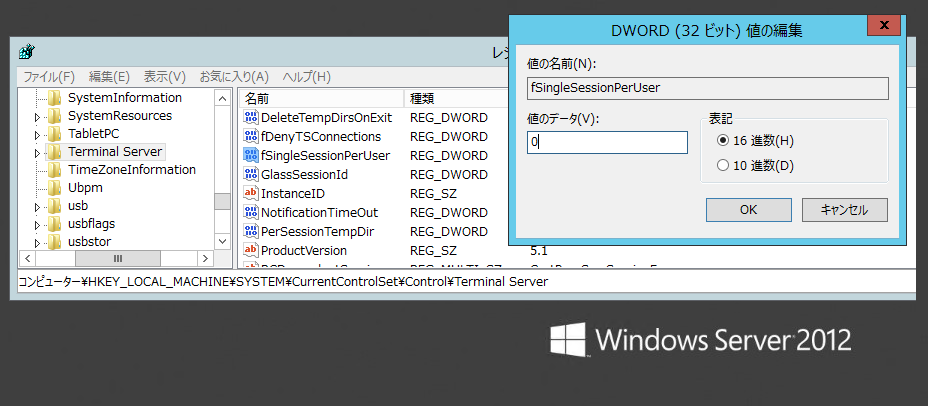Open the お気に入り(A) menu

(234, 77)
